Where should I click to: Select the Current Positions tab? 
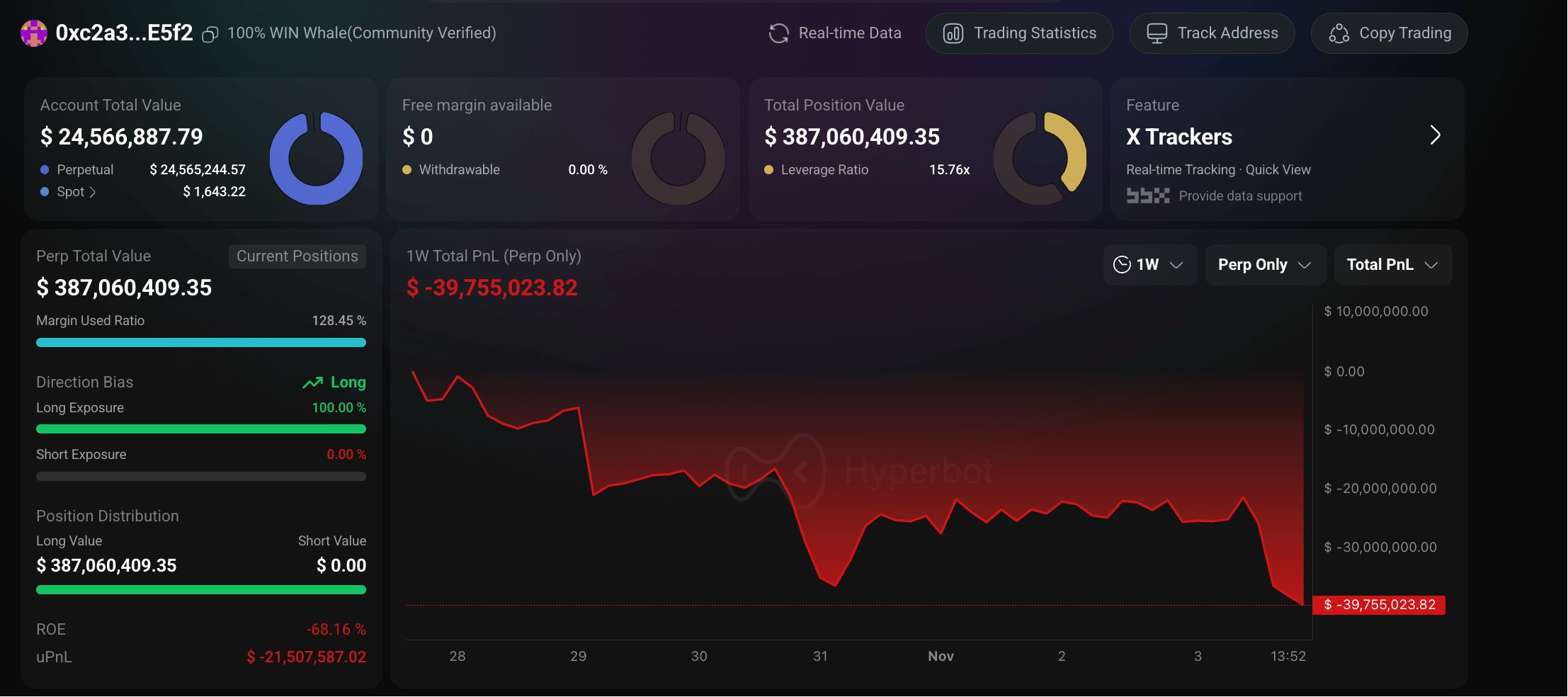point(297,256)
